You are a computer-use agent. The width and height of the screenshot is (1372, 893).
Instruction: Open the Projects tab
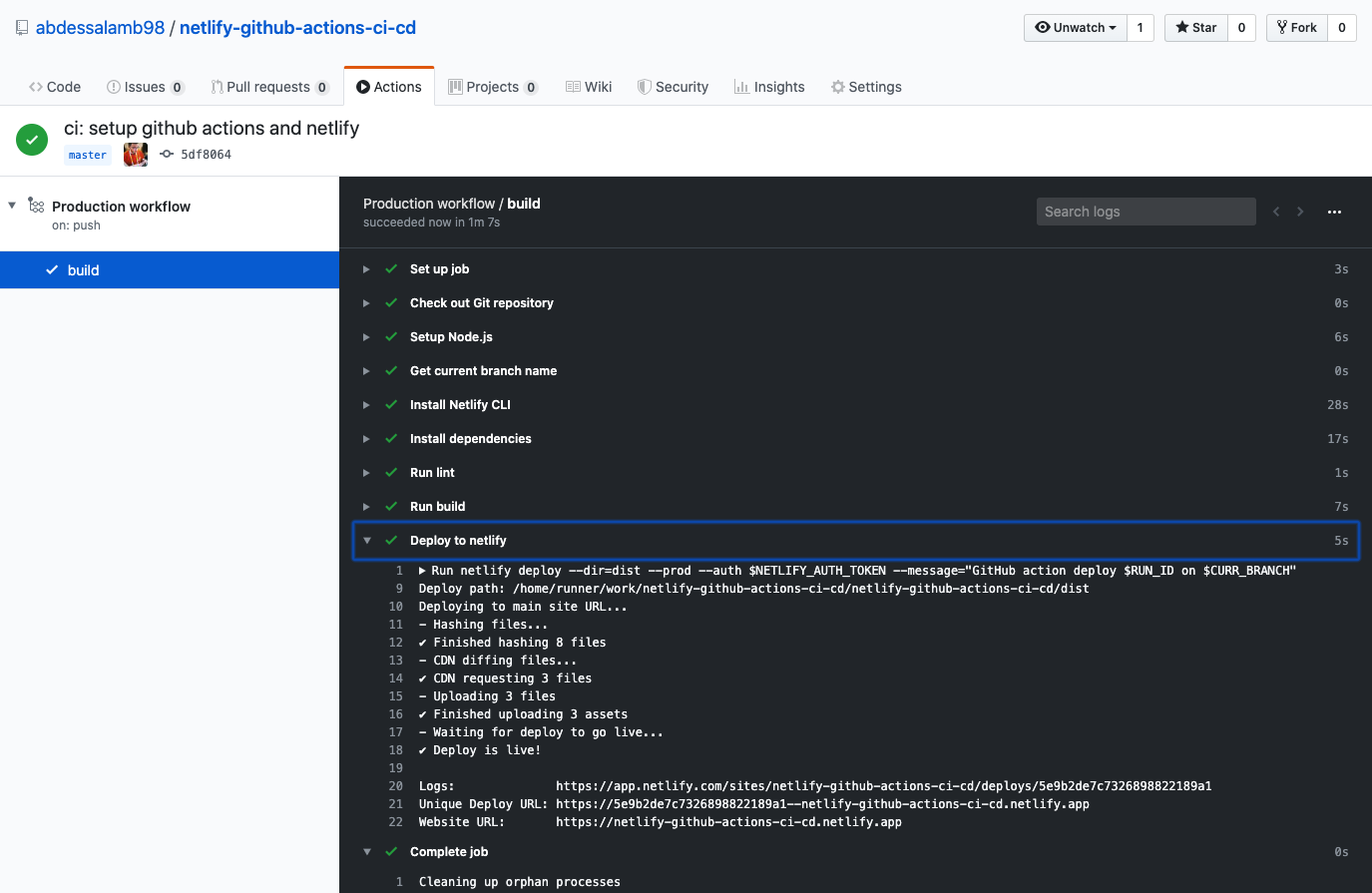click(493, 87)
